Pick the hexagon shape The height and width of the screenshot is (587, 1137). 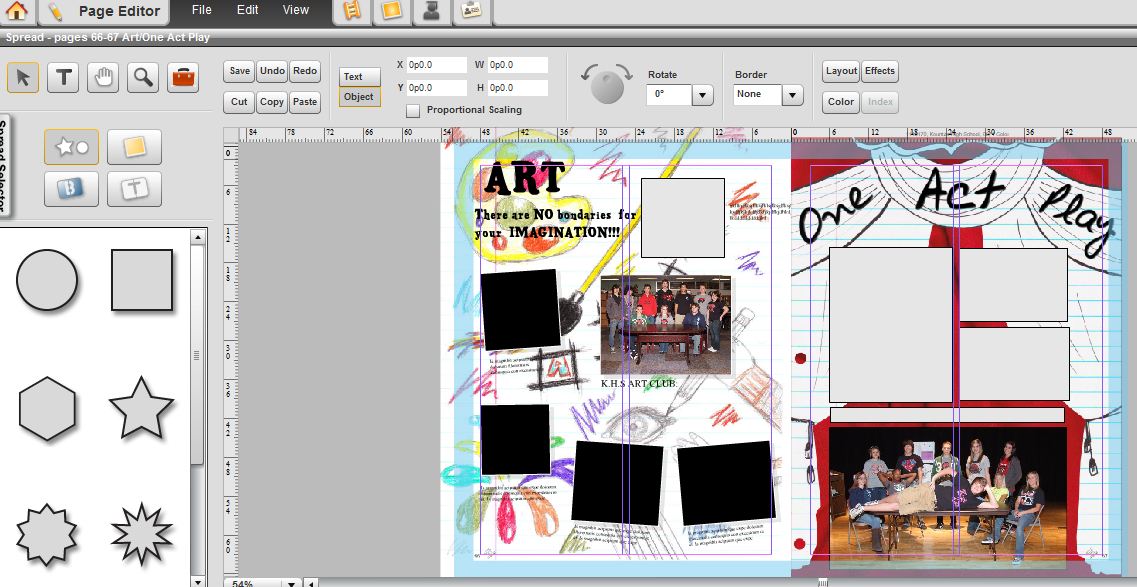[x=47, y=408]
